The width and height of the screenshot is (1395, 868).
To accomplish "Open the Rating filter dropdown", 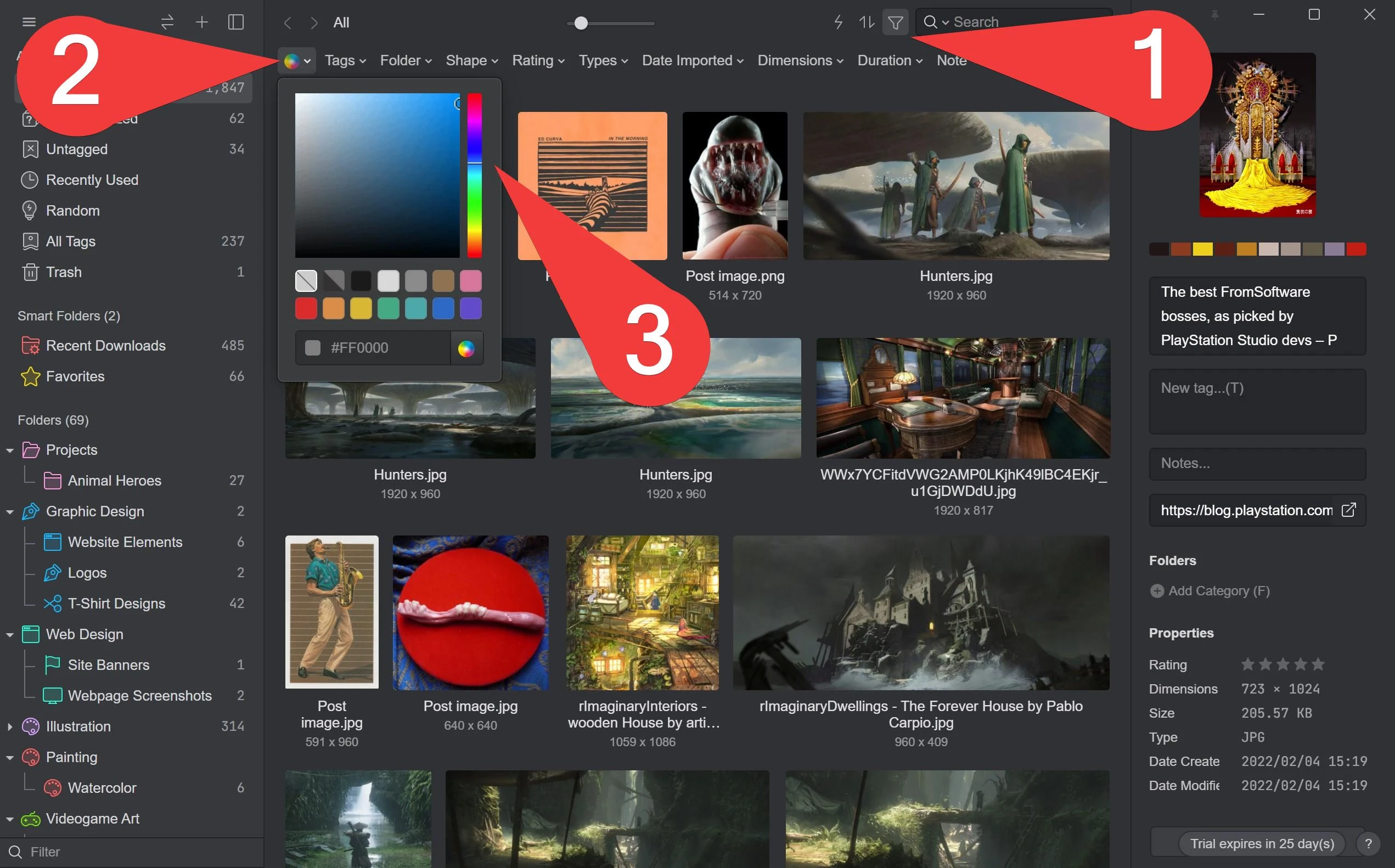I will tap(538, 60).
